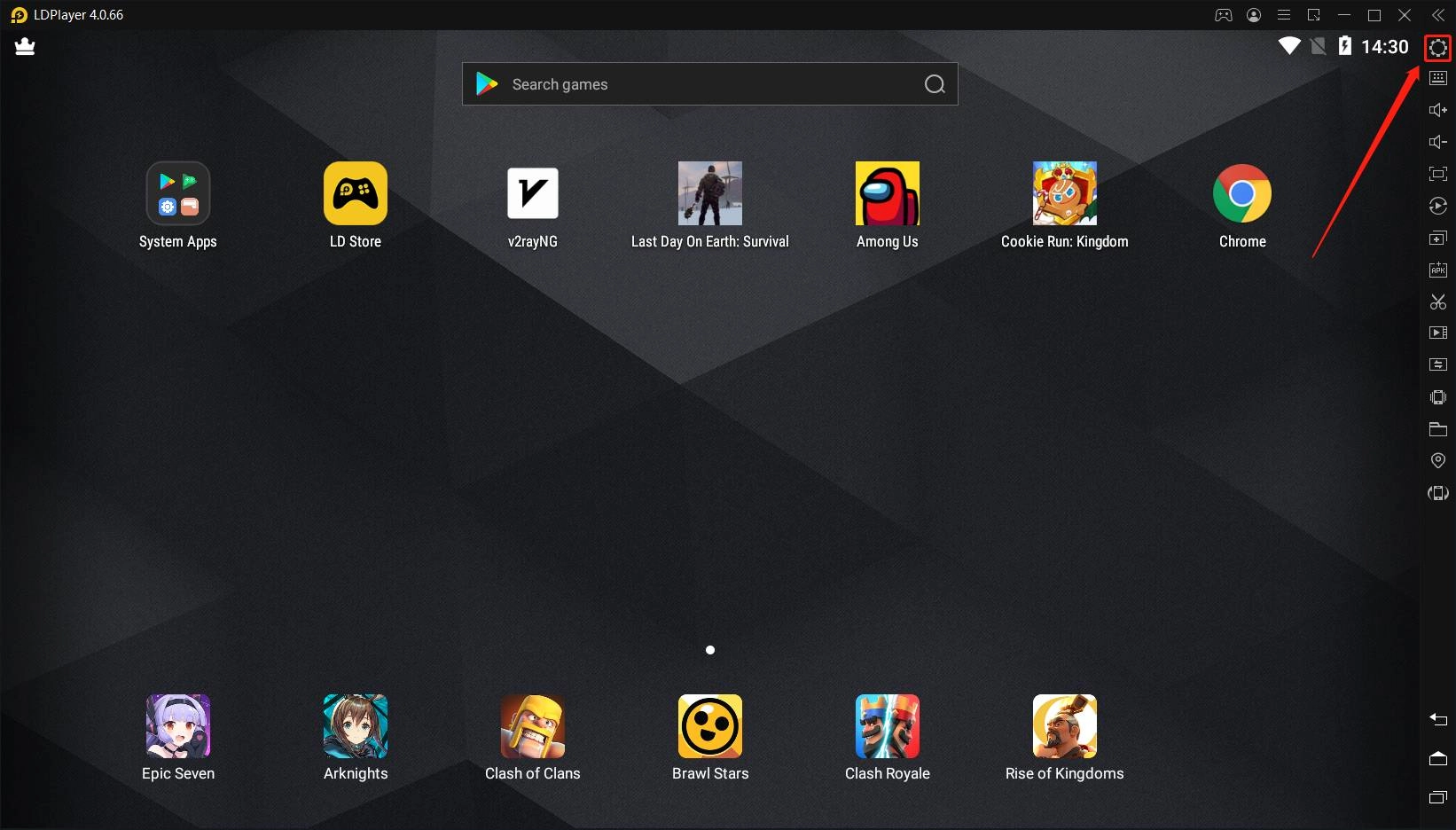
Task: Start video recording from sidebar
Action: pos(1438,333)
